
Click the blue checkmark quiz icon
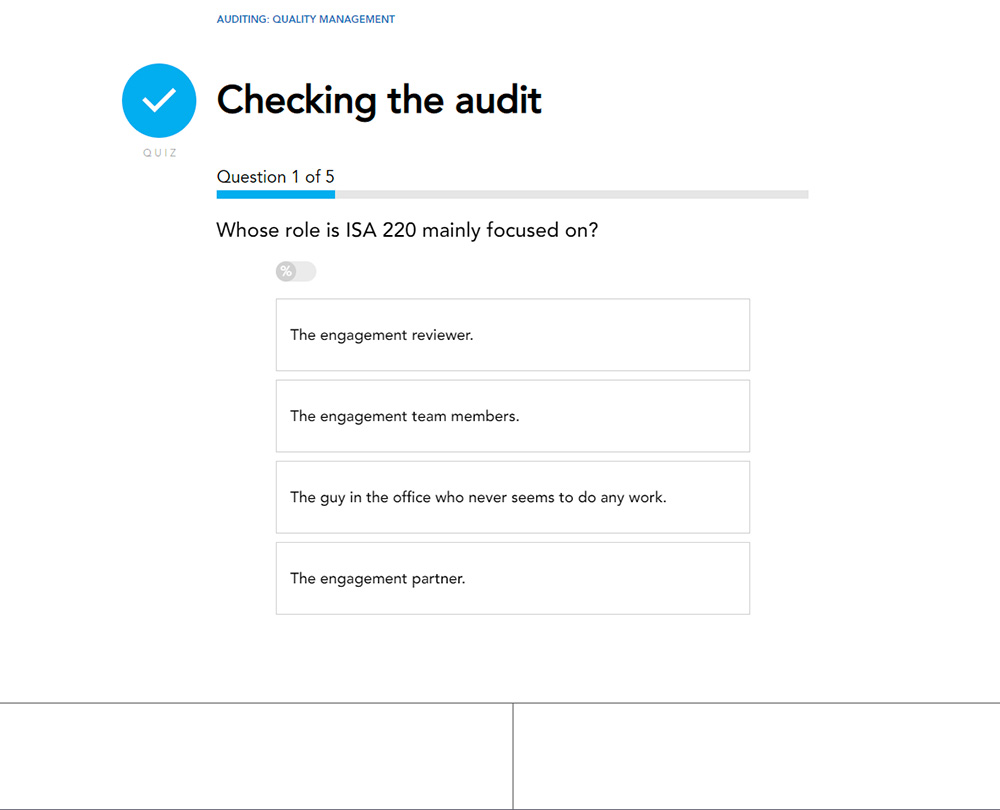pyautogui.click(x=159, y=100)
